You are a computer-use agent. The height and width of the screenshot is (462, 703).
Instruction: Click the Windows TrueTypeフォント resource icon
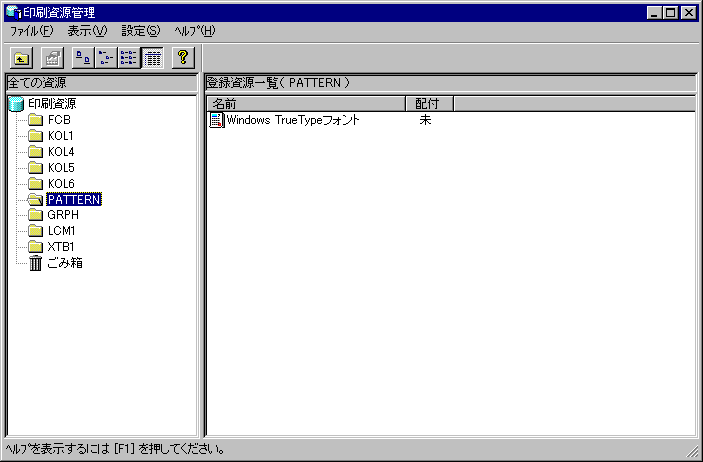[217, 120]
